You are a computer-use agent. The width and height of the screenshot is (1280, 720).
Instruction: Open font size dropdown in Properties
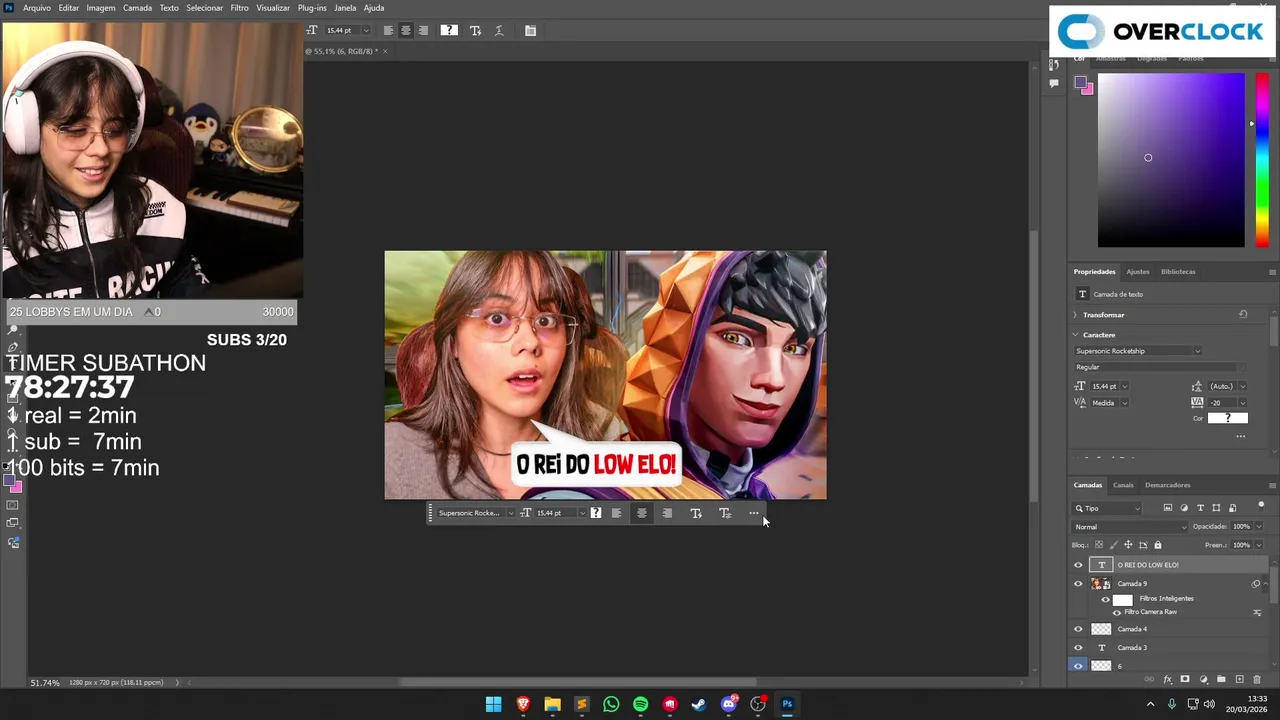pos(1124,386)
